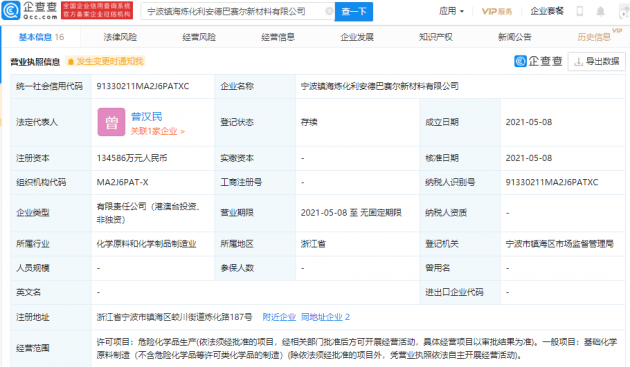Open the 知识产权 tab

[x=436, y=37]
